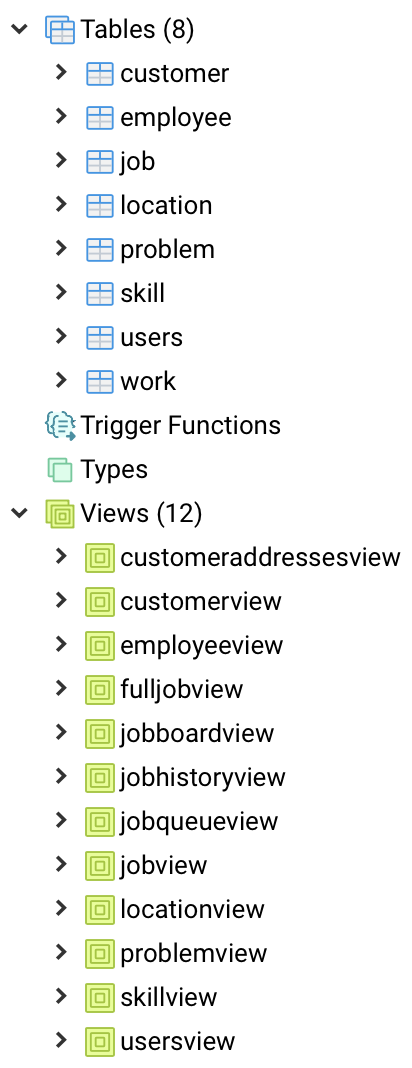
Task: Click the Tables group icon
Action: pyautogui.click(x=59, y=30)
